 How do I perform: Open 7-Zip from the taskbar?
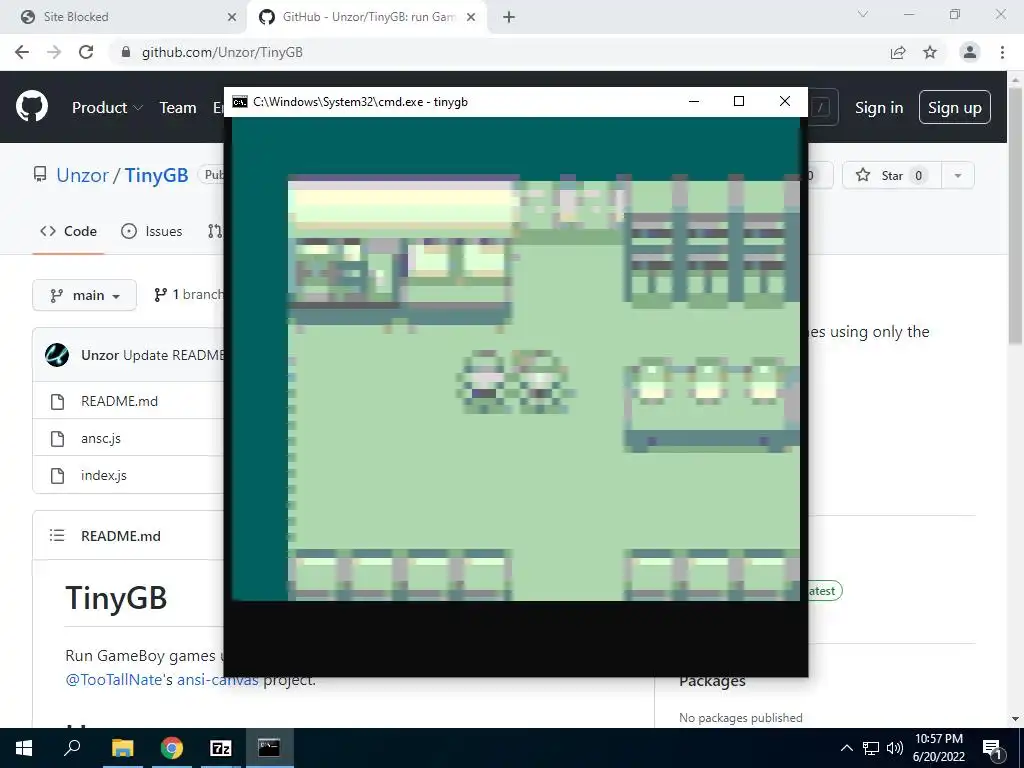click(x=221, y=748)
